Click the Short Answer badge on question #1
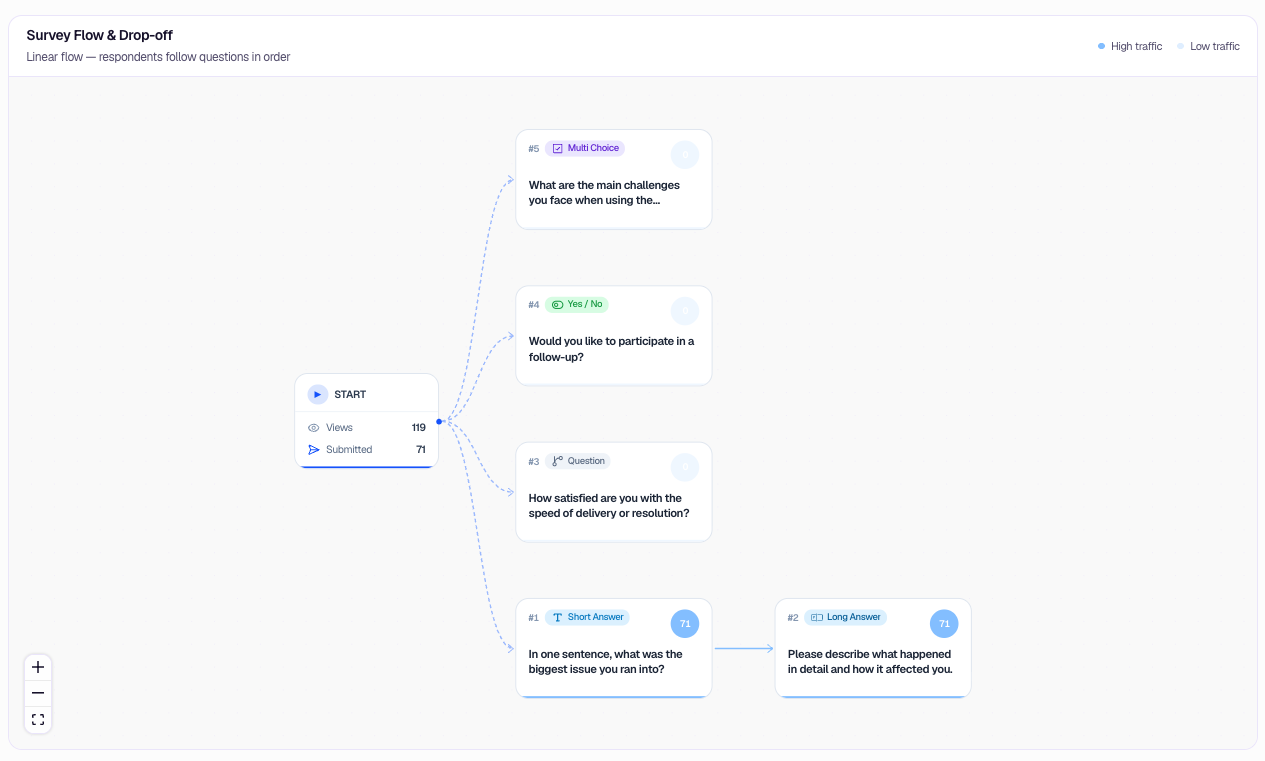The height and width of the screenshot is (761, 1265). (x=587, y=617)
